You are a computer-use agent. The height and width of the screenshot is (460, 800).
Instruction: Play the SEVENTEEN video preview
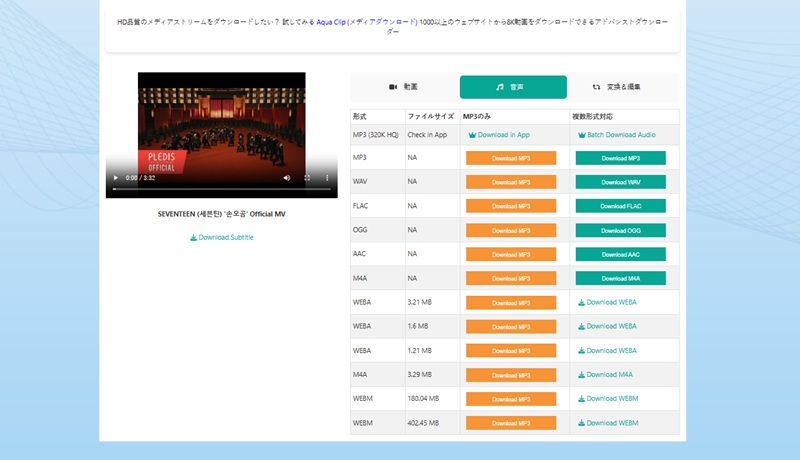click(x=114, y=177)
